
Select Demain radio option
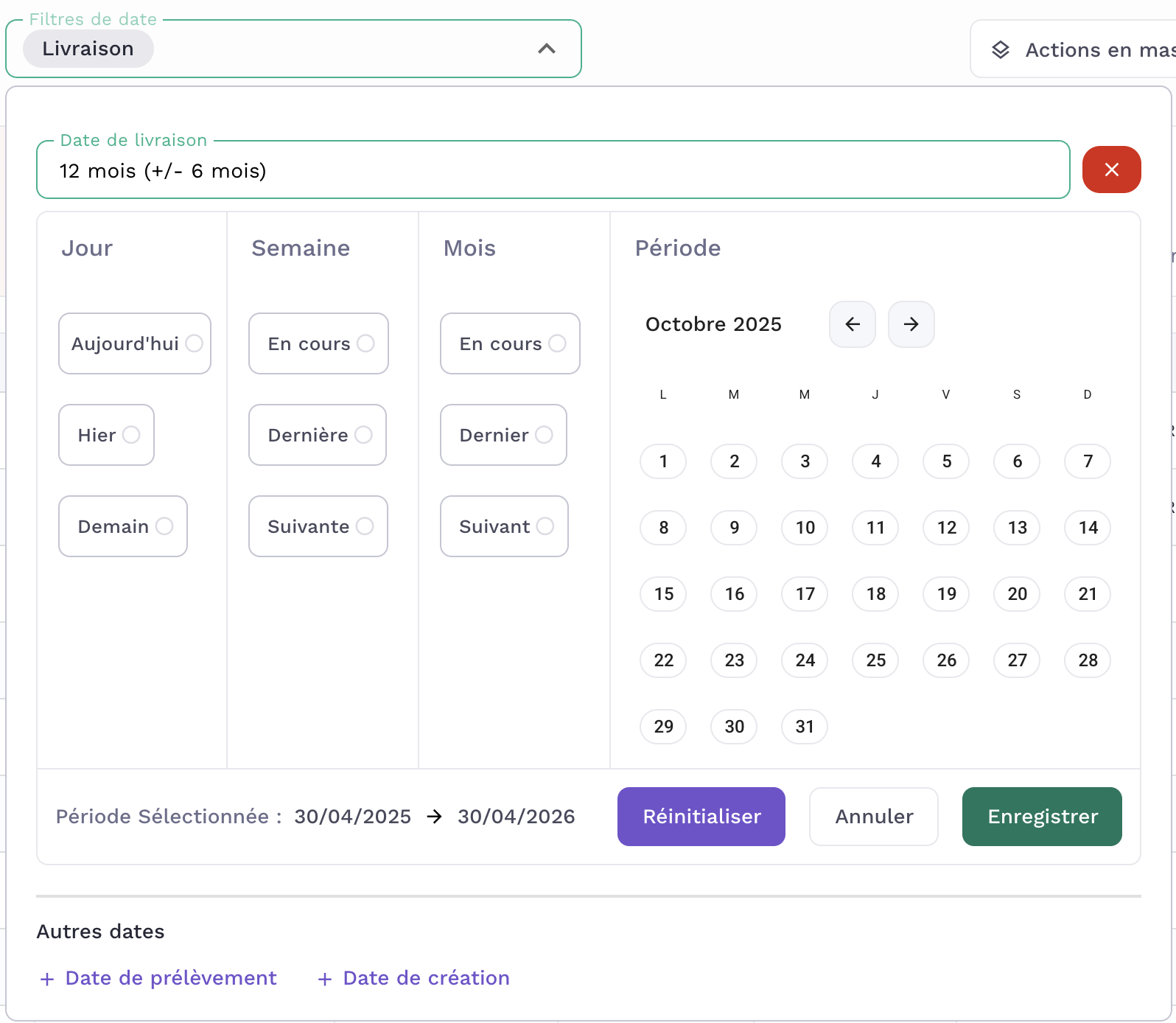[164, 526]
